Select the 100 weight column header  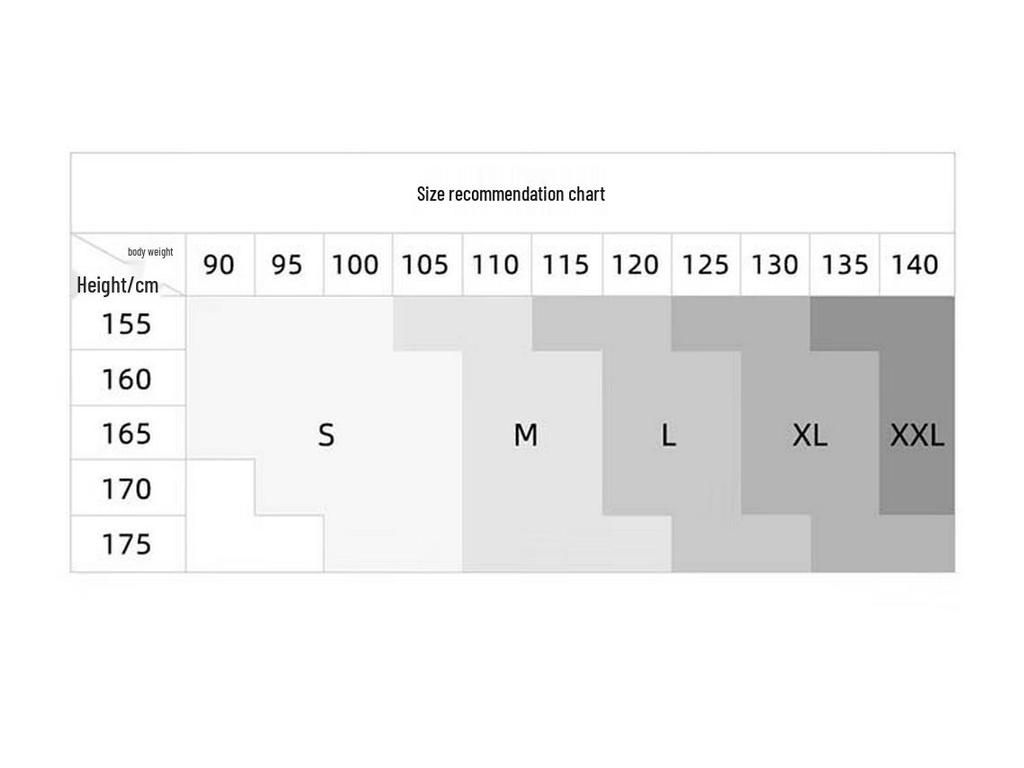(355, 265)
